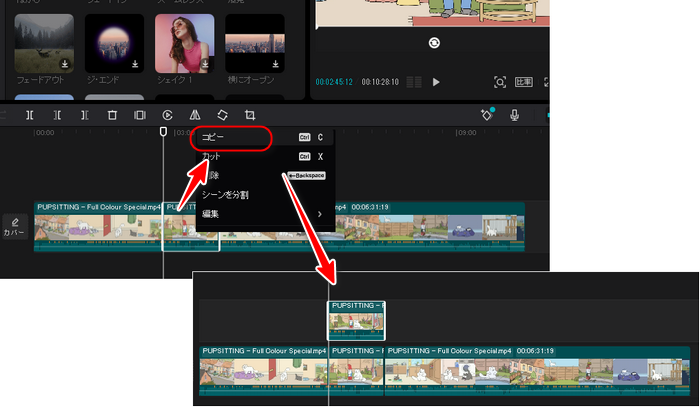Select コピー from the context menu
The width and height of the screenshot is (700, 407).
pyautogui.click(x=213, y=137)
